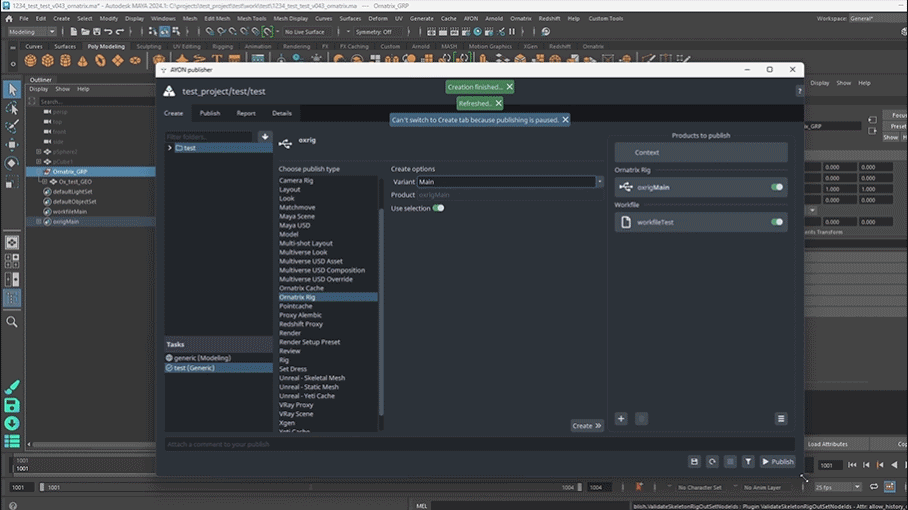Screen dimensions: 908x510
Task: Click the Create button
Action: coord(587,425)
